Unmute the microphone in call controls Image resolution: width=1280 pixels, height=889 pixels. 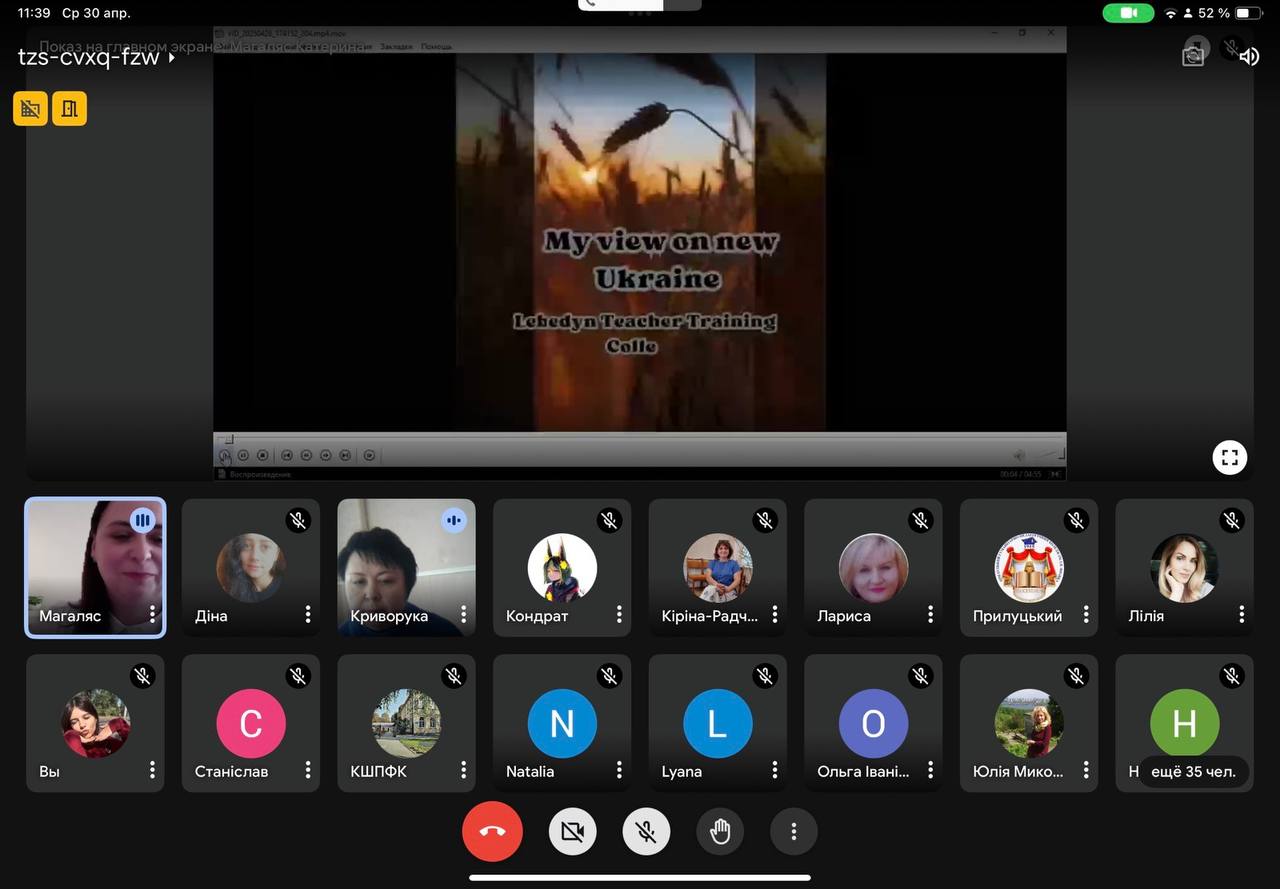coord(646,831)
